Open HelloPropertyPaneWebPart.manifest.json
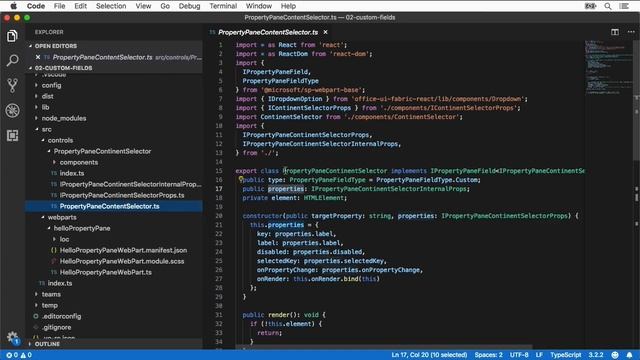This screenshot has height=360, width=640. [x=123, y=251]
